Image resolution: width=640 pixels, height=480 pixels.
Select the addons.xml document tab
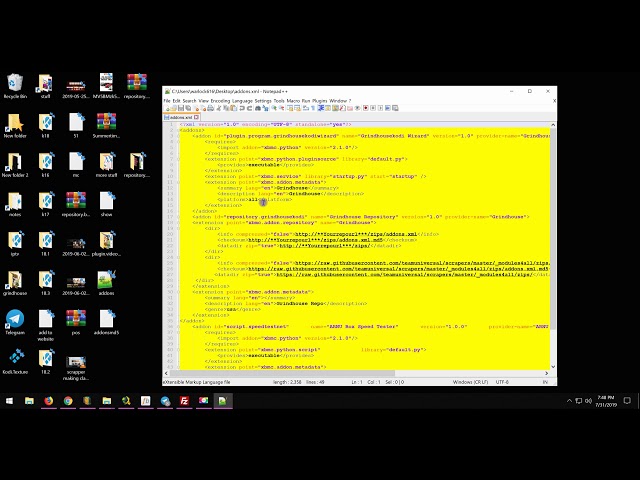pyautogui.click(x=181, y=117)
